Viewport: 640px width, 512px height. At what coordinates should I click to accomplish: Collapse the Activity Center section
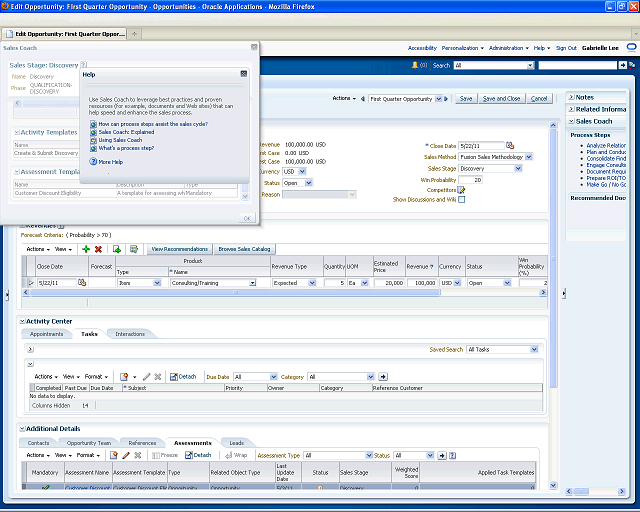coord(22,321)
